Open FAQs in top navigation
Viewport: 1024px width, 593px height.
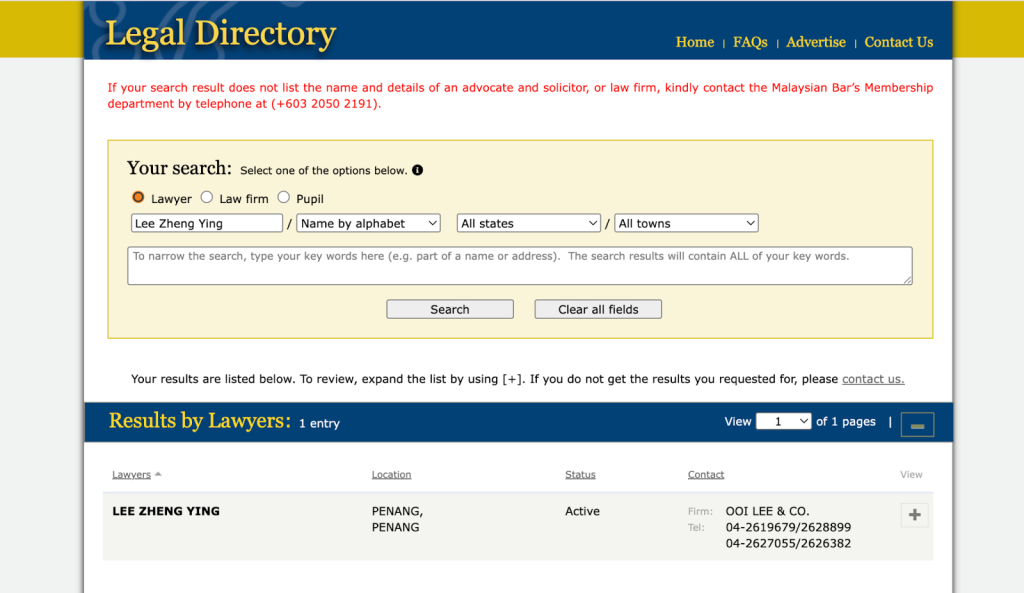pyautogui.click(x=750, y=42)
